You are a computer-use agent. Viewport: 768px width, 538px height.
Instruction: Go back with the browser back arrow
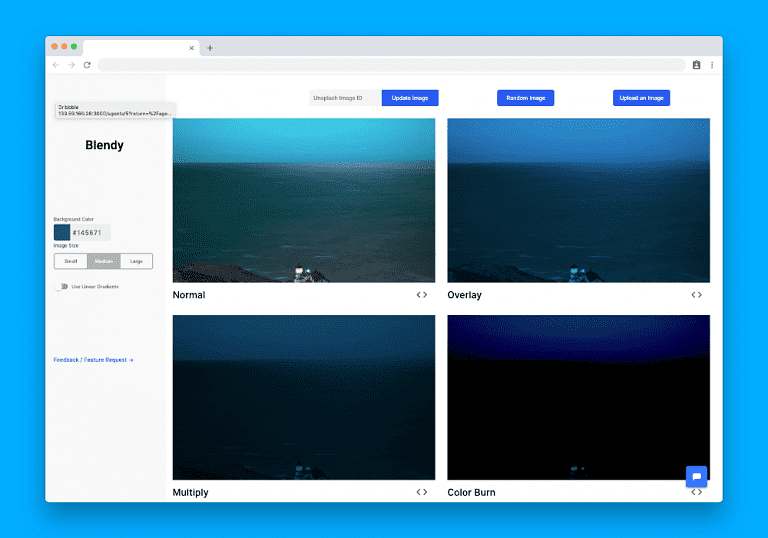point(56,65)
